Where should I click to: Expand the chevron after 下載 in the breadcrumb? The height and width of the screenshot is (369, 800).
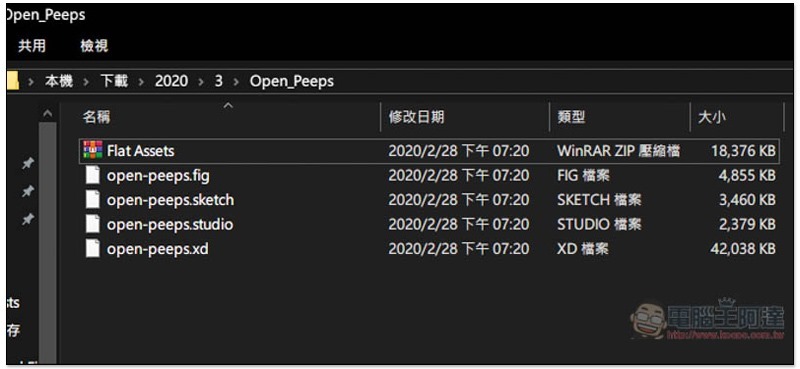[x=141, y=81]
